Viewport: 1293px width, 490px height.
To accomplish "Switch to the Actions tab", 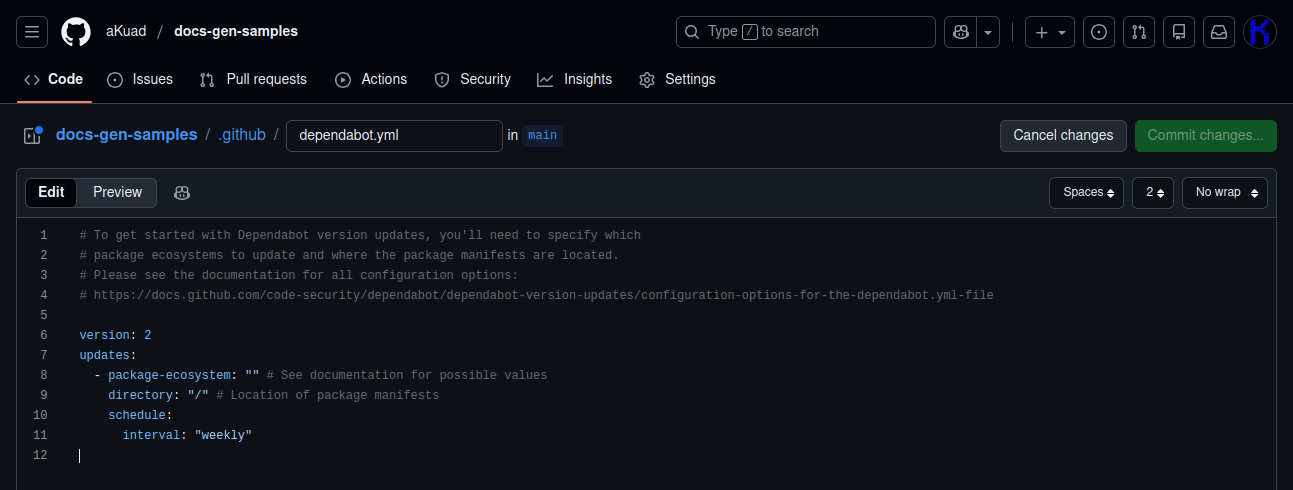I will (x=371, y=79).
